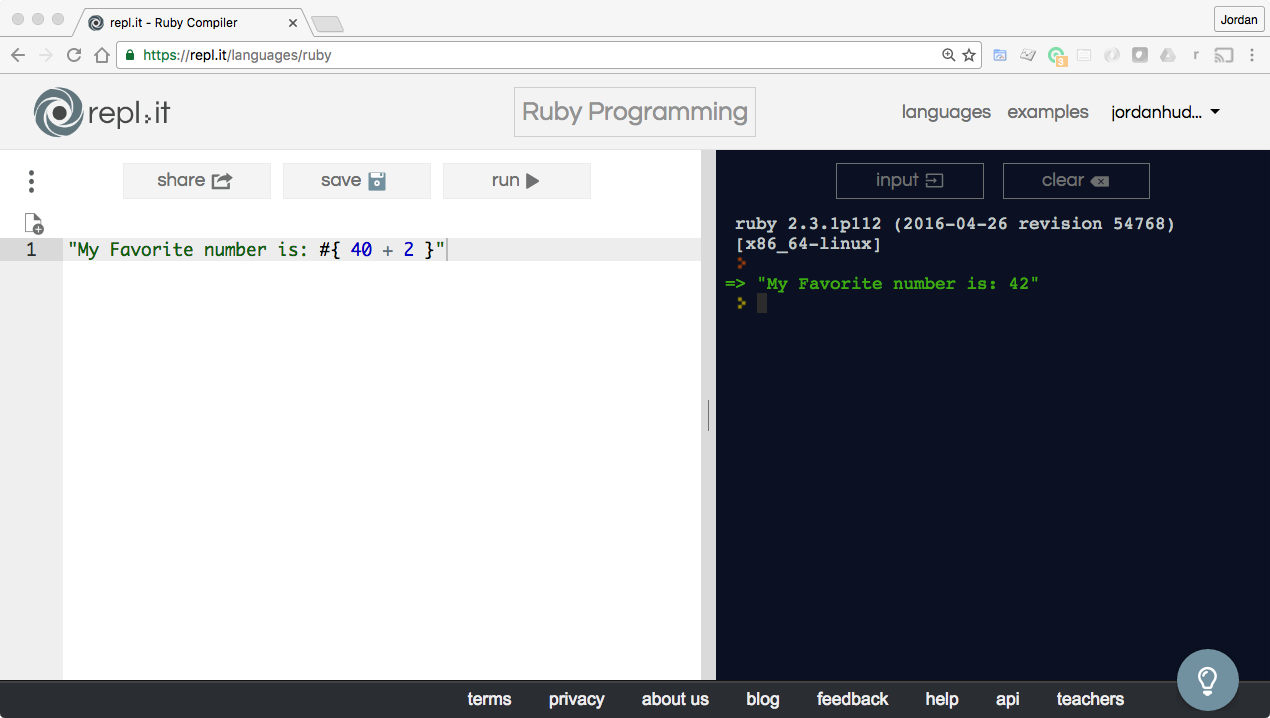1270x718 pixels.
Task: Click the lightbulb help icon
Action: pos(1207,680)
